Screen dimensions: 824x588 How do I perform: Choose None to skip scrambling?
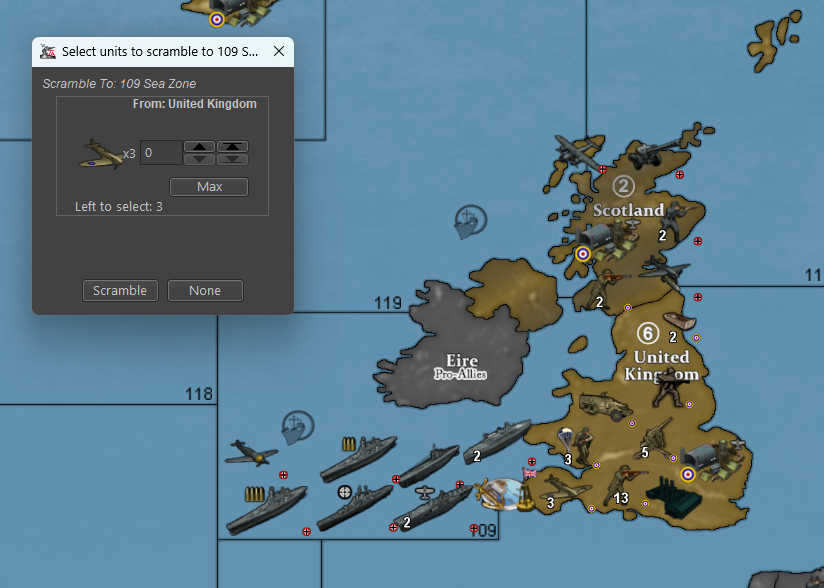pyautogui.click(x=205, y=290)
